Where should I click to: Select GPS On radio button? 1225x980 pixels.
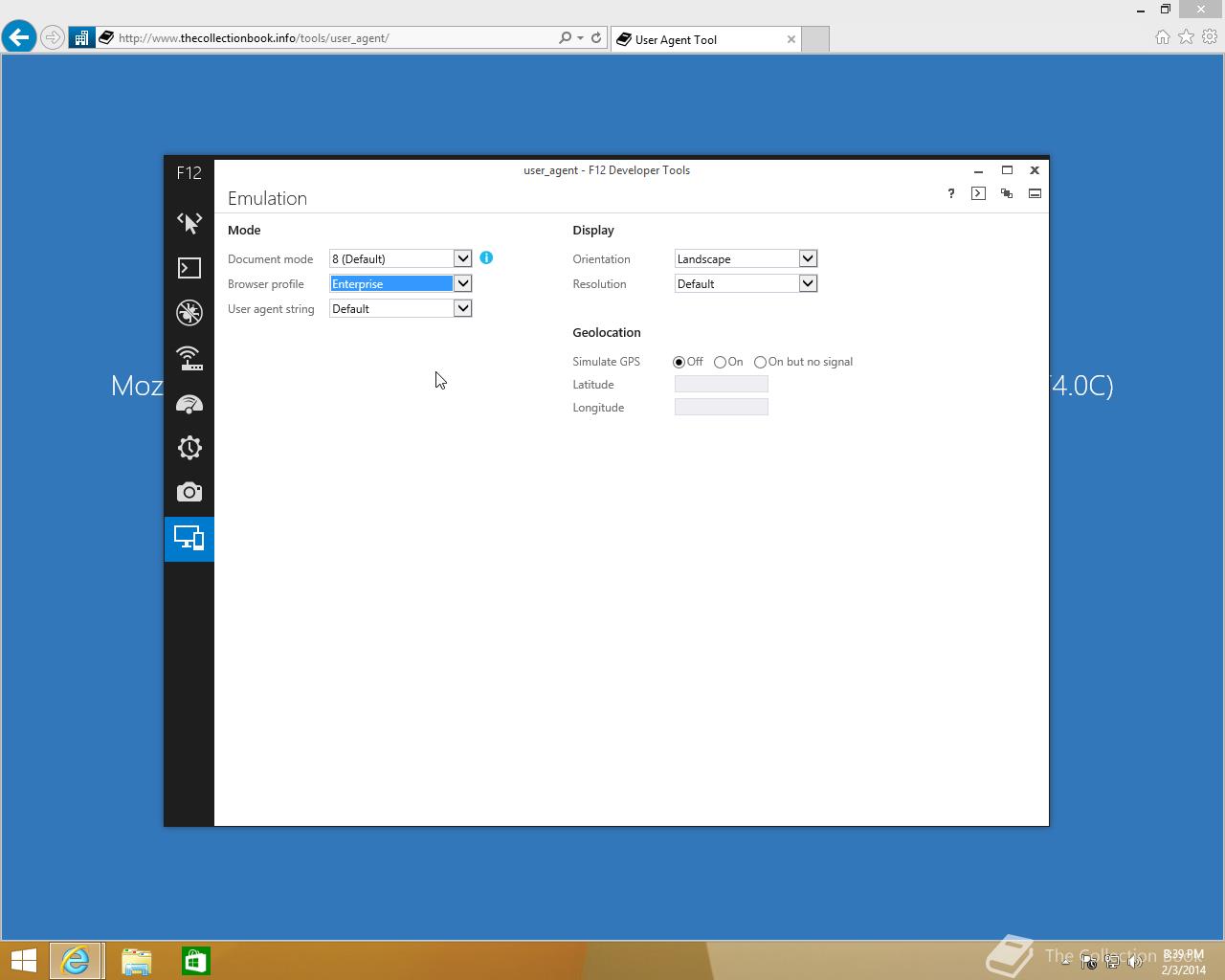pos(720,362)
